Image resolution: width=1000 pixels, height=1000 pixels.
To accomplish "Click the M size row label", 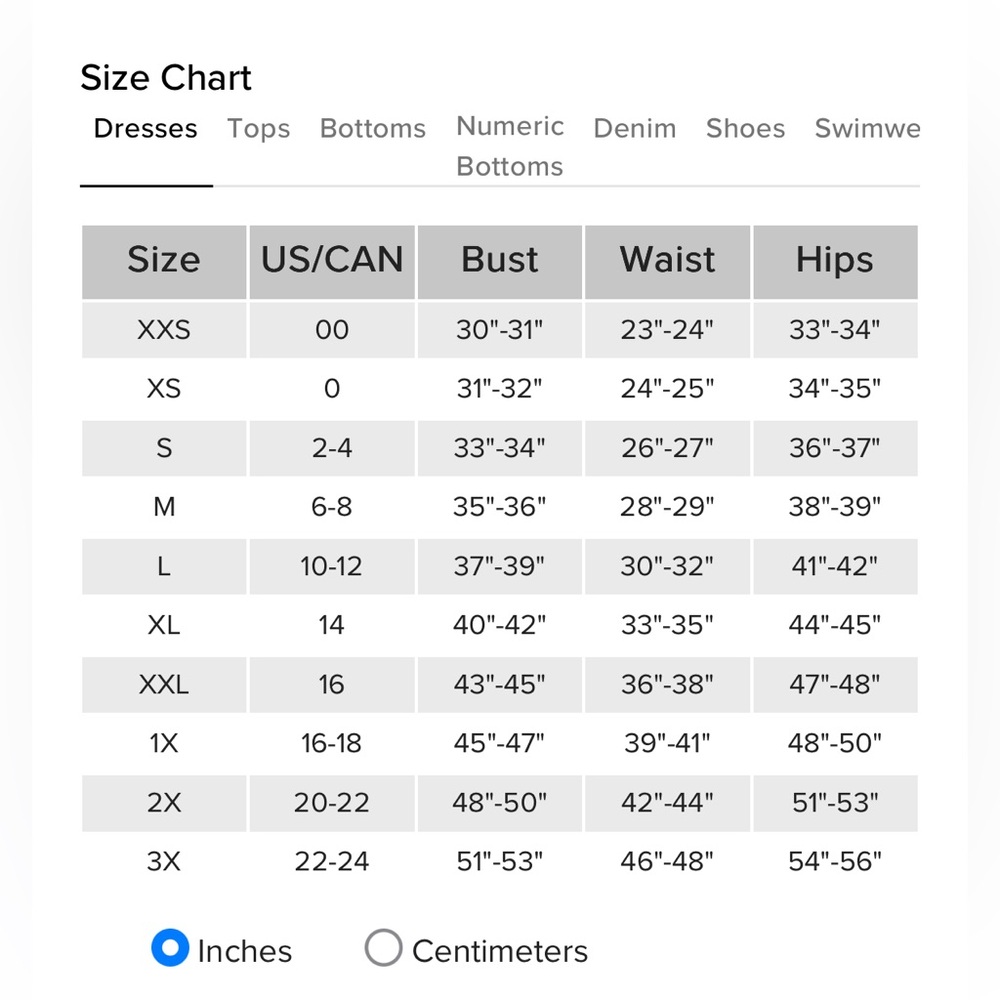I will tap(164, 507).
